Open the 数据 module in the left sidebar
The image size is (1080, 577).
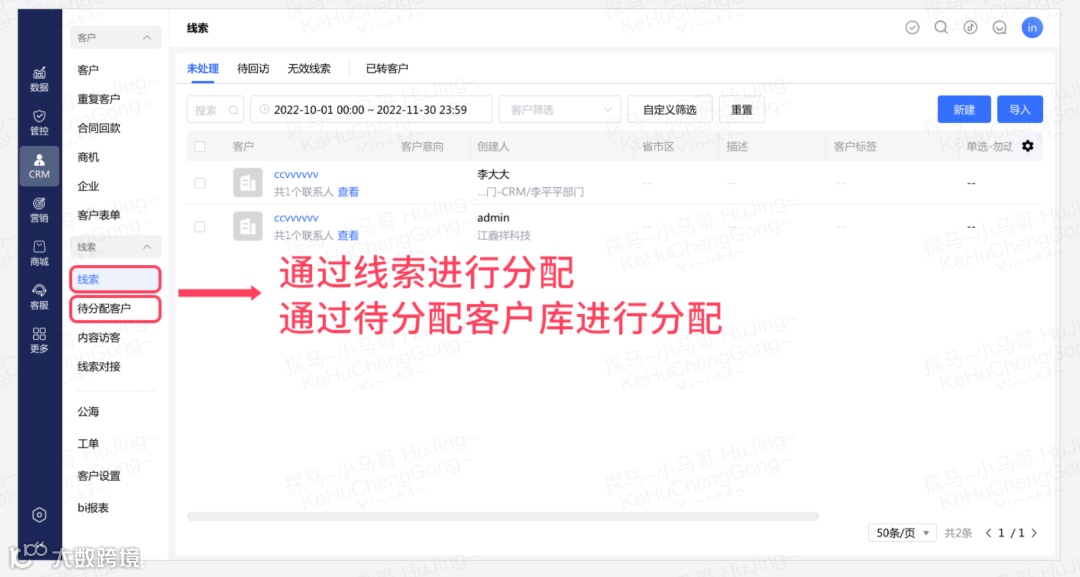(x=39, y=80)
